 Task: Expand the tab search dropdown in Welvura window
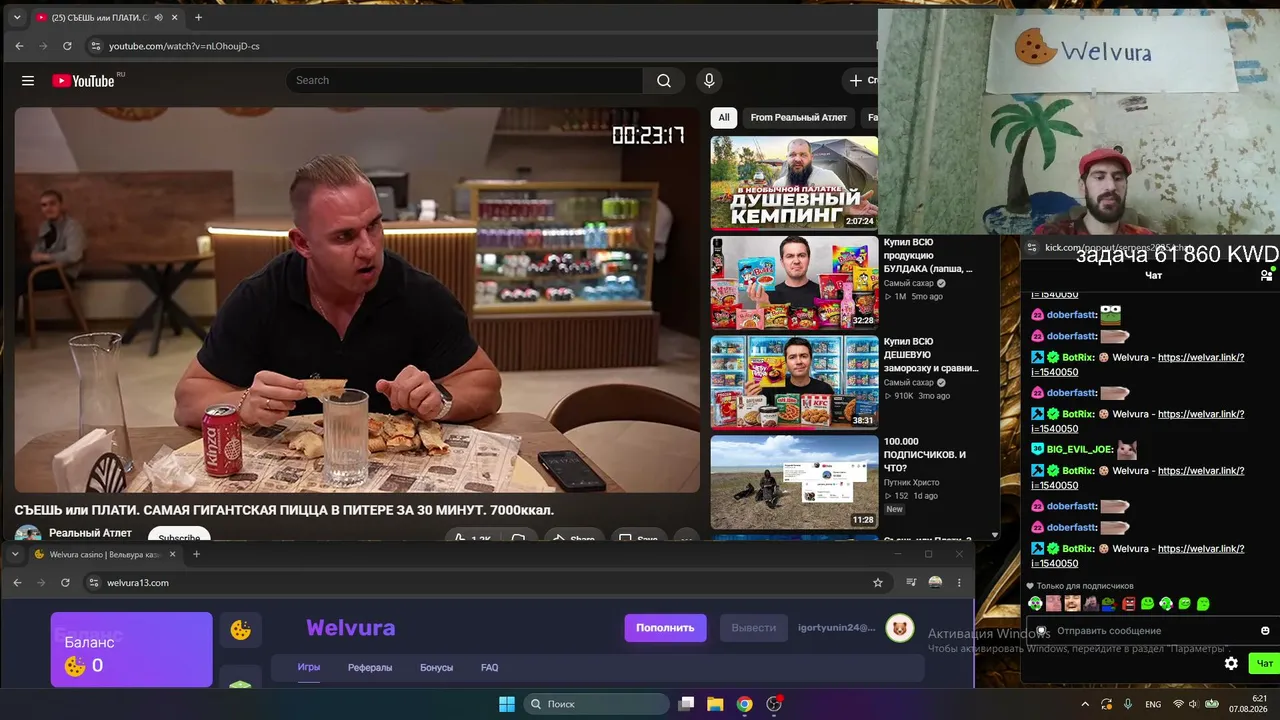[x=16, y=554]
